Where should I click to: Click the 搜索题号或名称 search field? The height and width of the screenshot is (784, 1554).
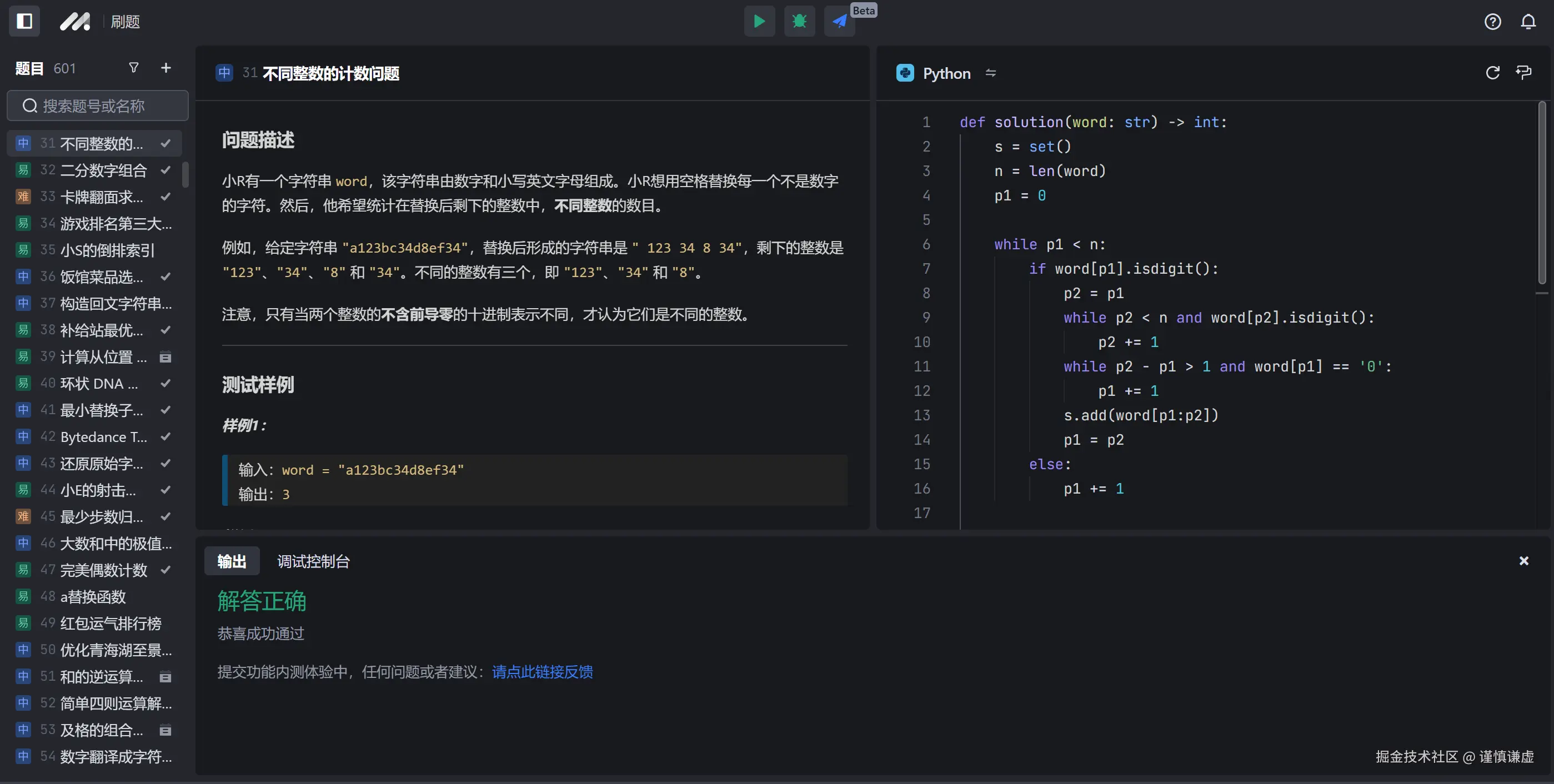[98, 106]
